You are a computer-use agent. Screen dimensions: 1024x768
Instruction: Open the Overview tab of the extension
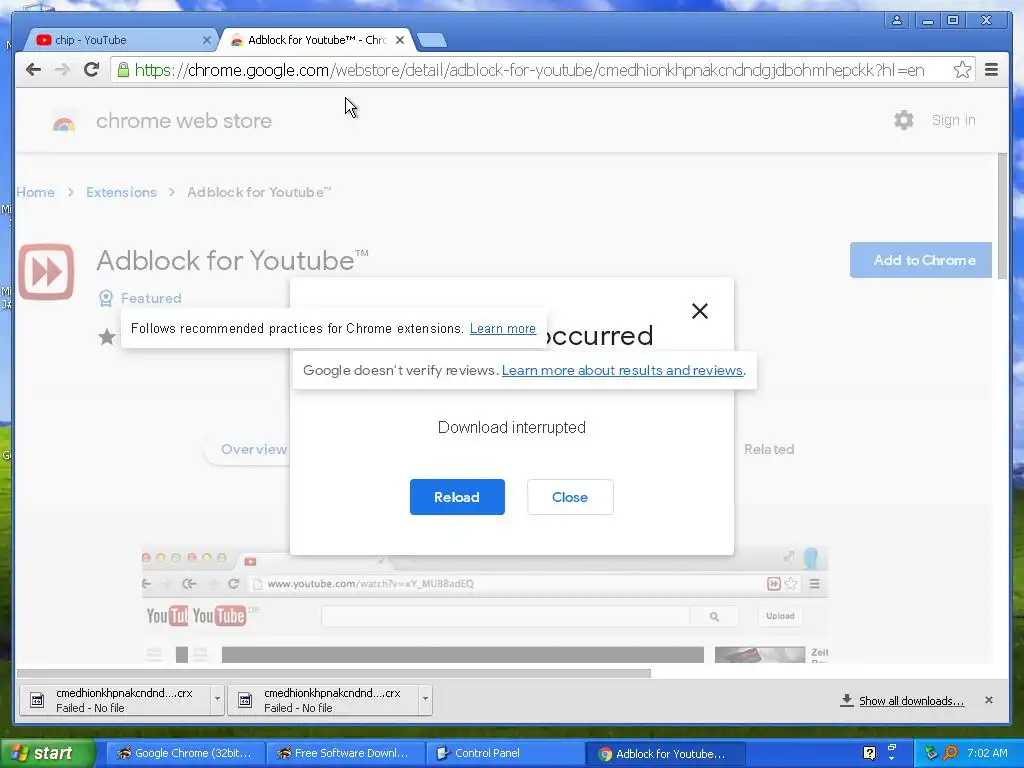(x=254, y=449)
